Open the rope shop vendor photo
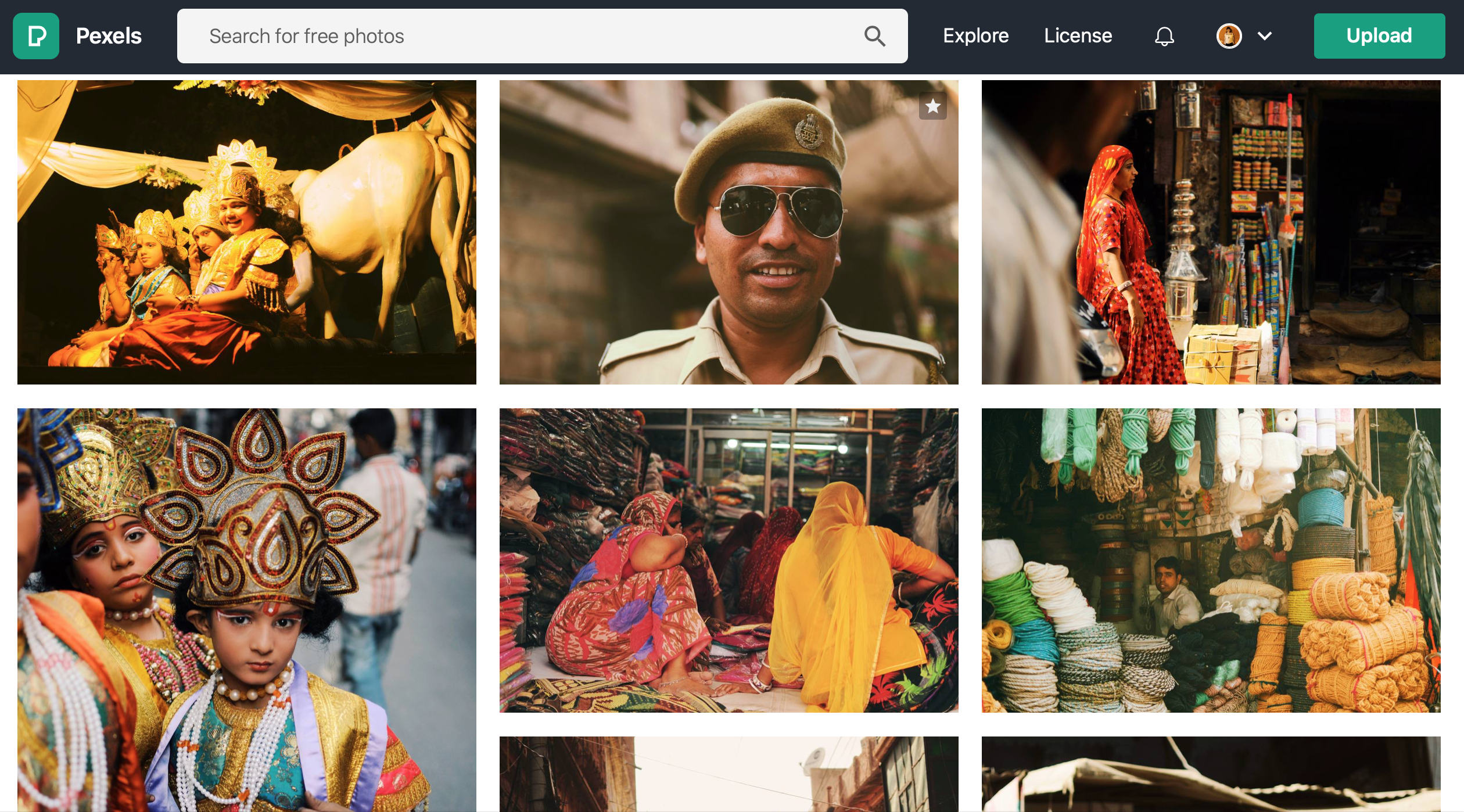 click(1211, 561)
